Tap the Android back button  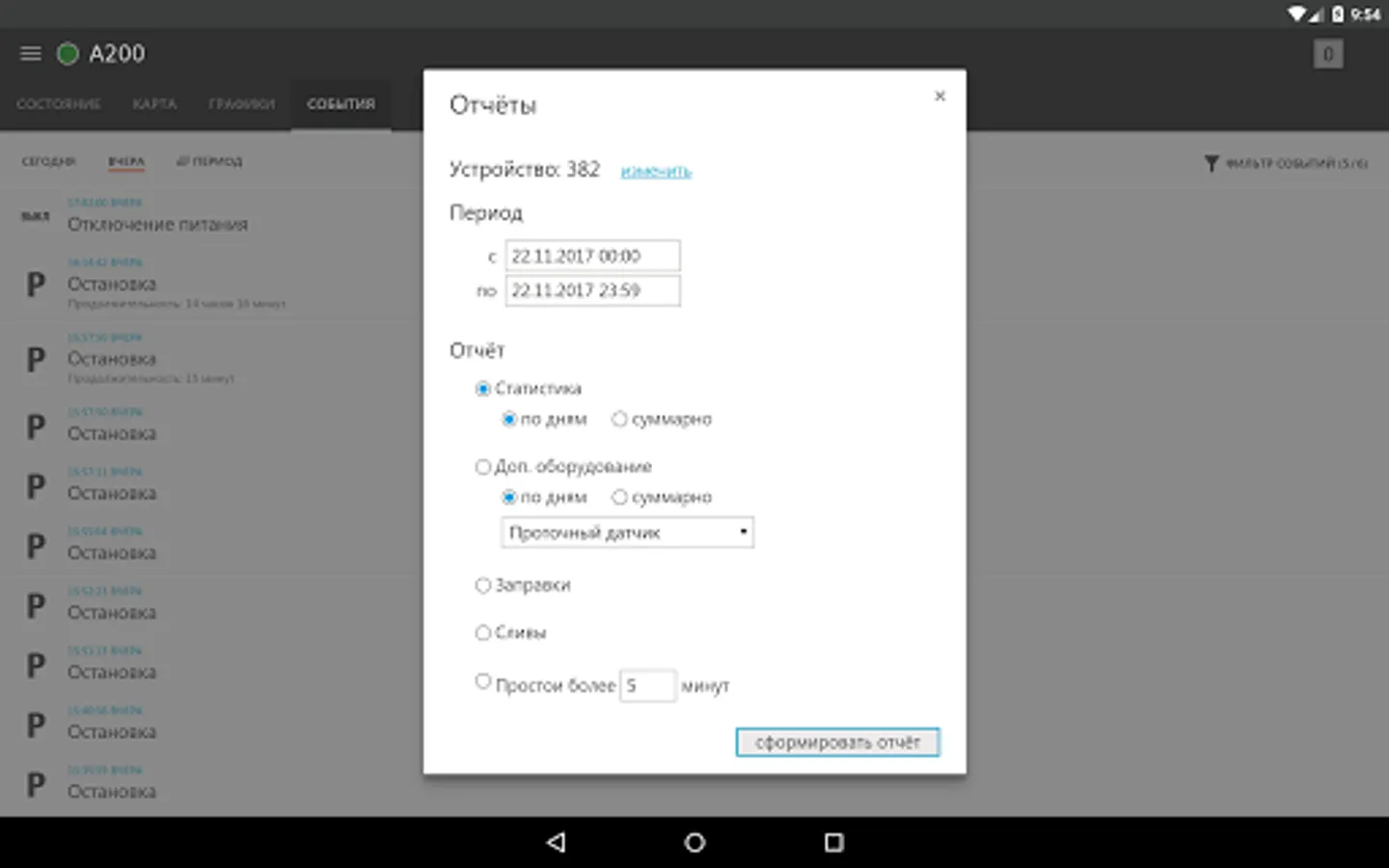(557, 842)
